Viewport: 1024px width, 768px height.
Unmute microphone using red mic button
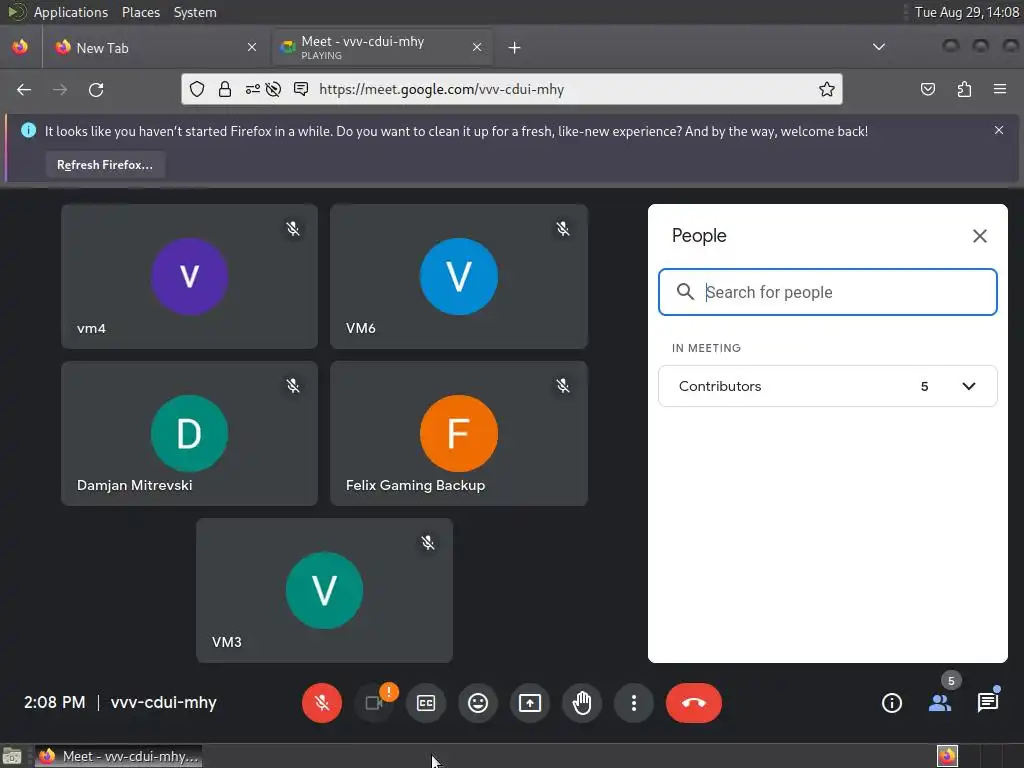pos(321,703)
